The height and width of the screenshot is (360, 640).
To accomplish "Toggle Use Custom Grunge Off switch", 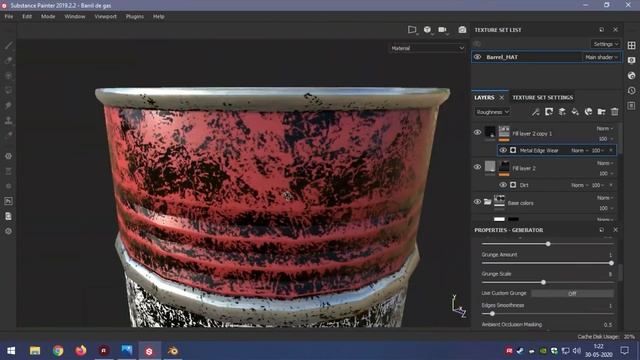I will point(572,293).
